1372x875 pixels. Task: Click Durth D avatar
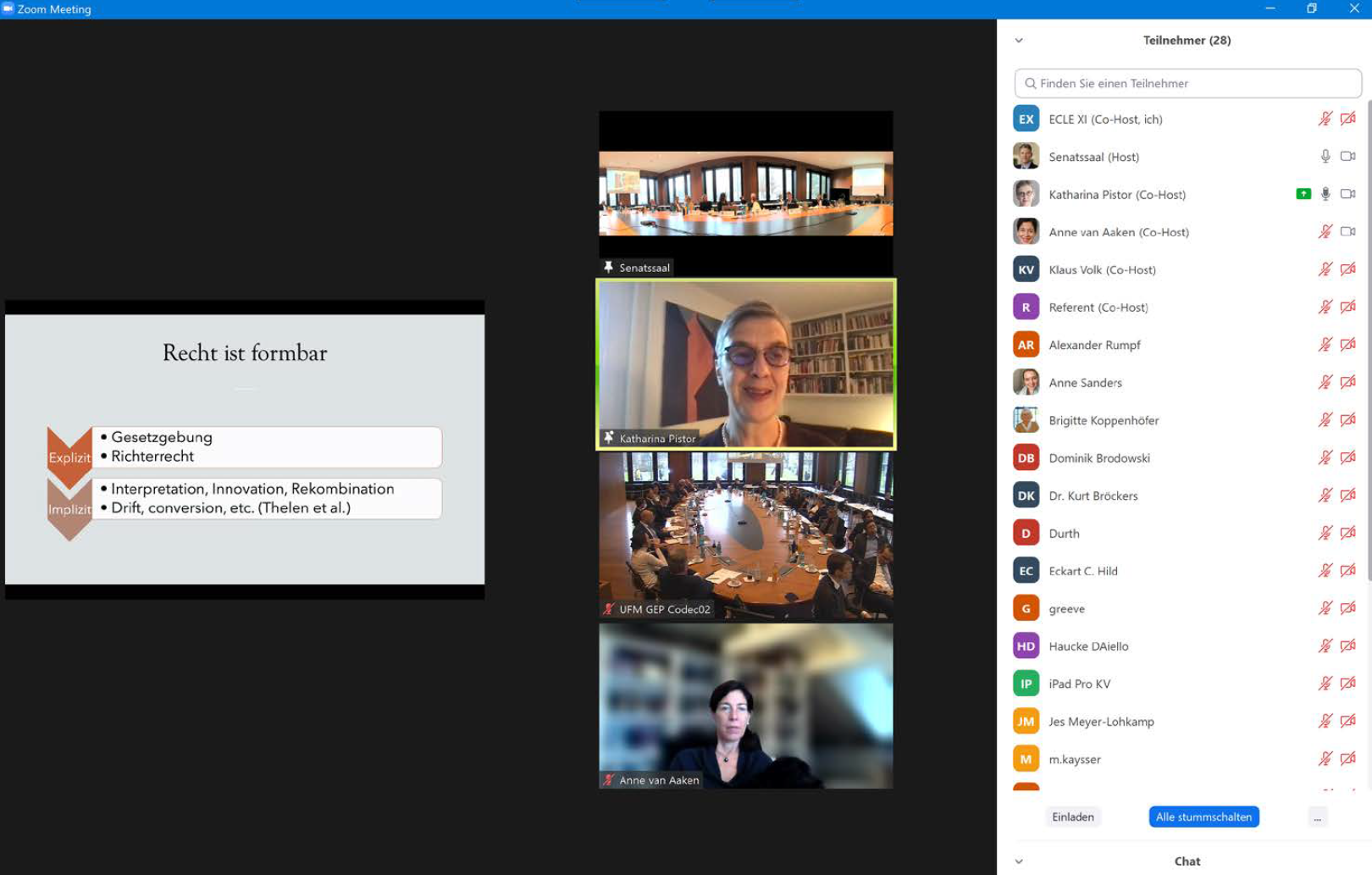point(1026,533)
